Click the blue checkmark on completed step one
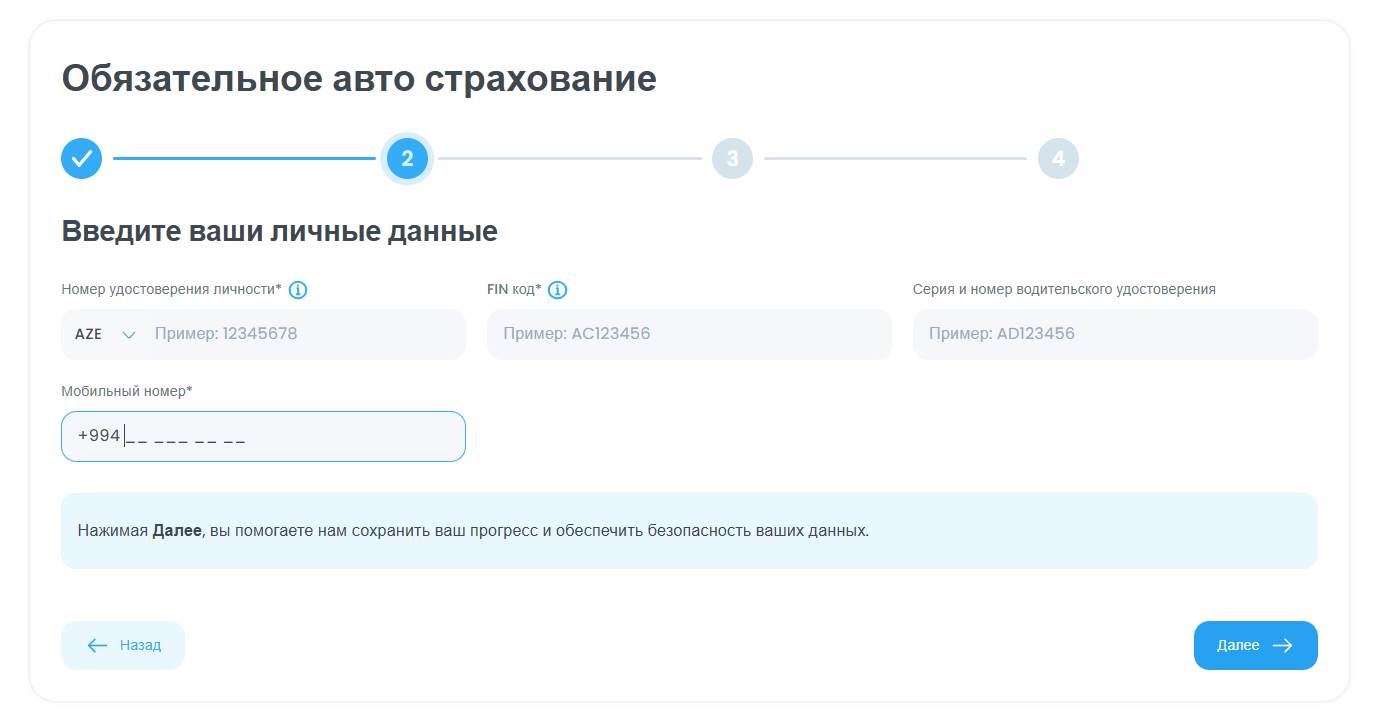Viewport: 1381px width, 719px height. [x=81, y=158]
